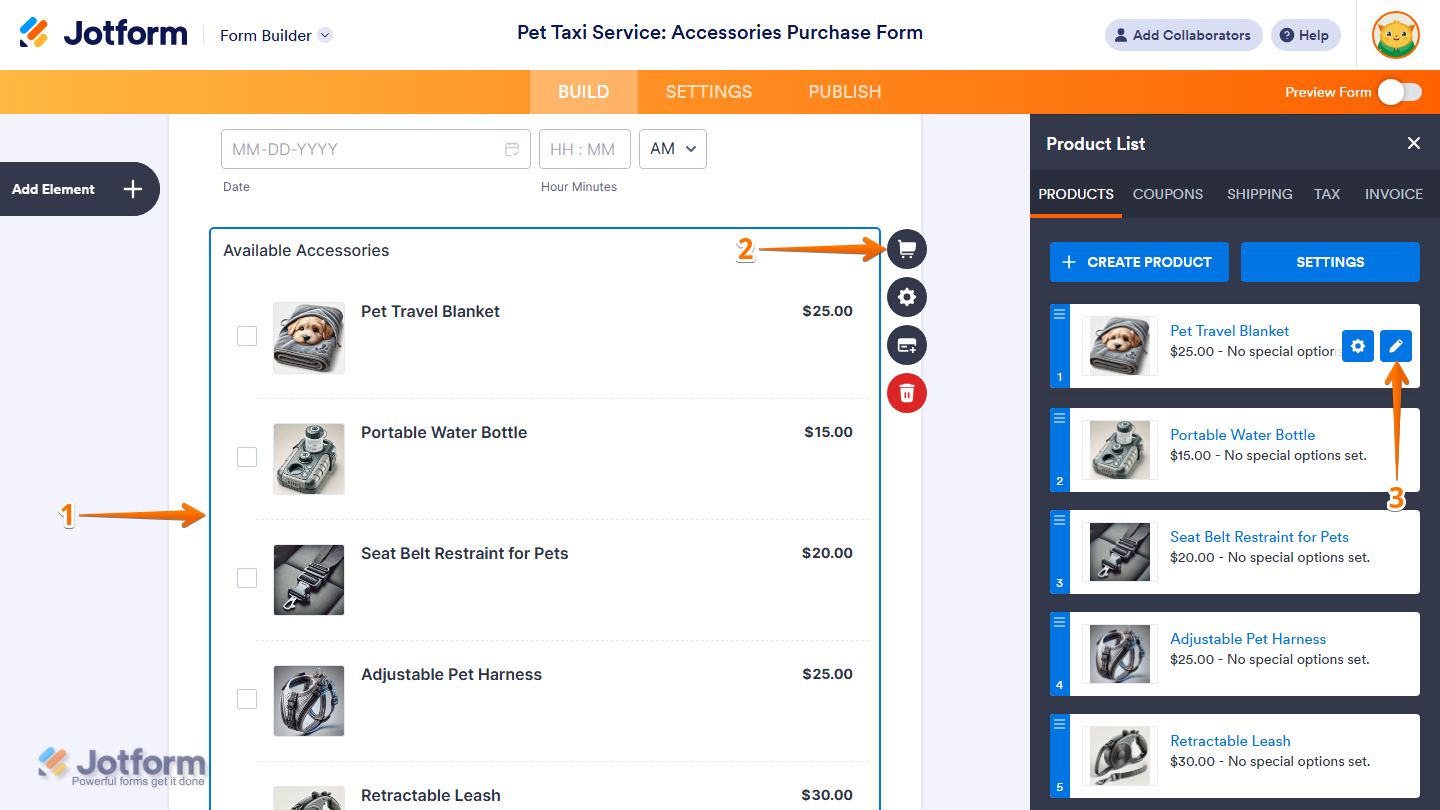Click the shopping cart products icon

[x=907, y=249]
